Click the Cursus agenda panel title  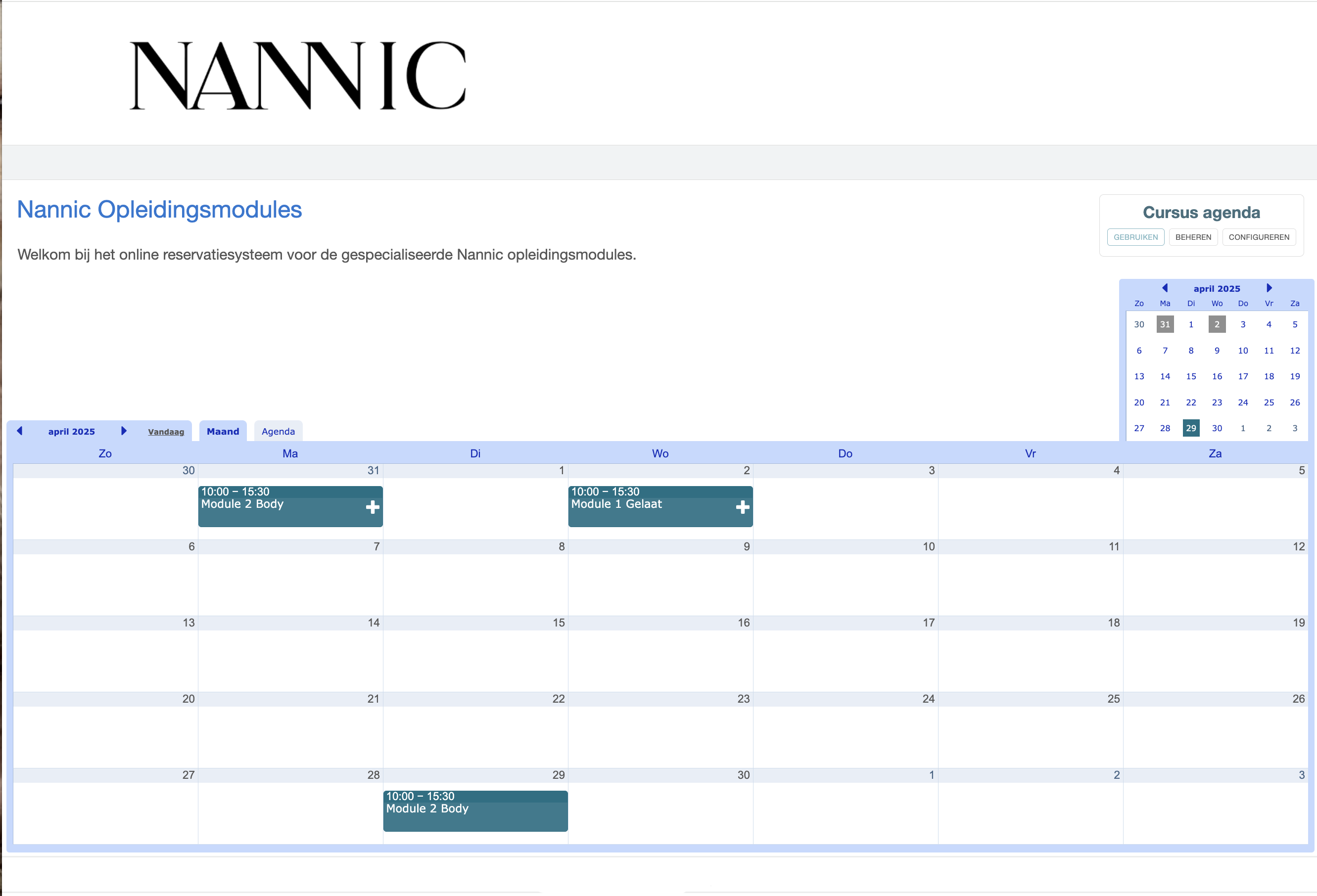point(1201,213)
